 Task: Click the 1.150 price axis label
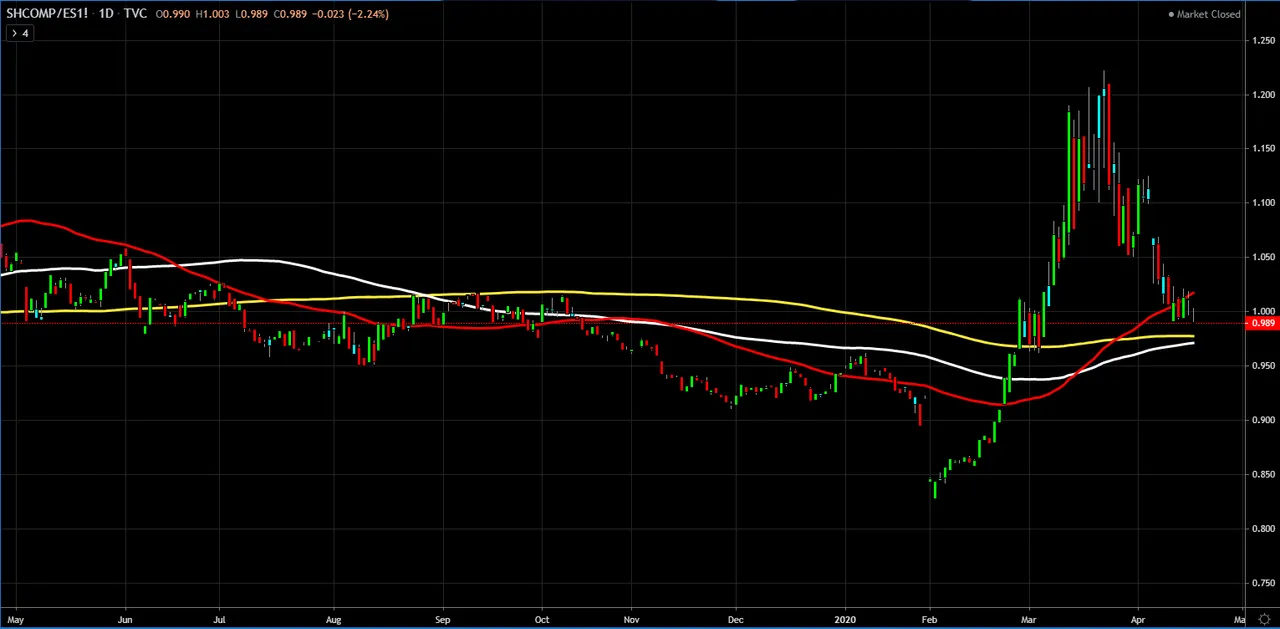click(1263, 148)
